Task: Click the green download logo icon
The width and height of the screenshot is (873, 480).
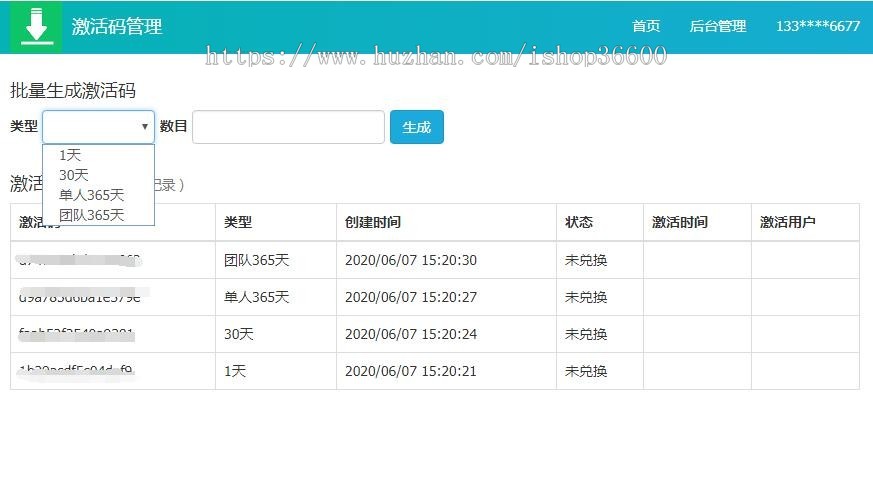Action: coord(37,27)
